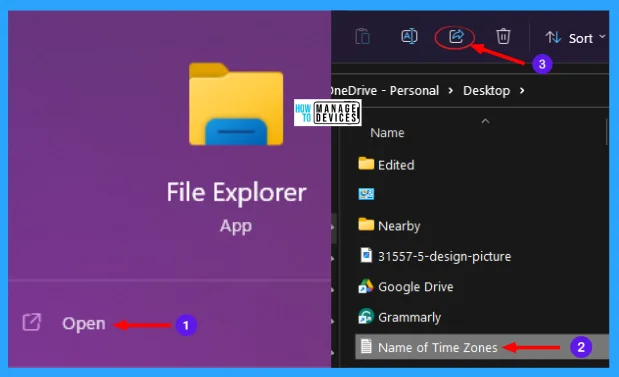Viewport: 619px width, 377px height.
Task: Click Open for File Explorer app
Action: point(84,324)
